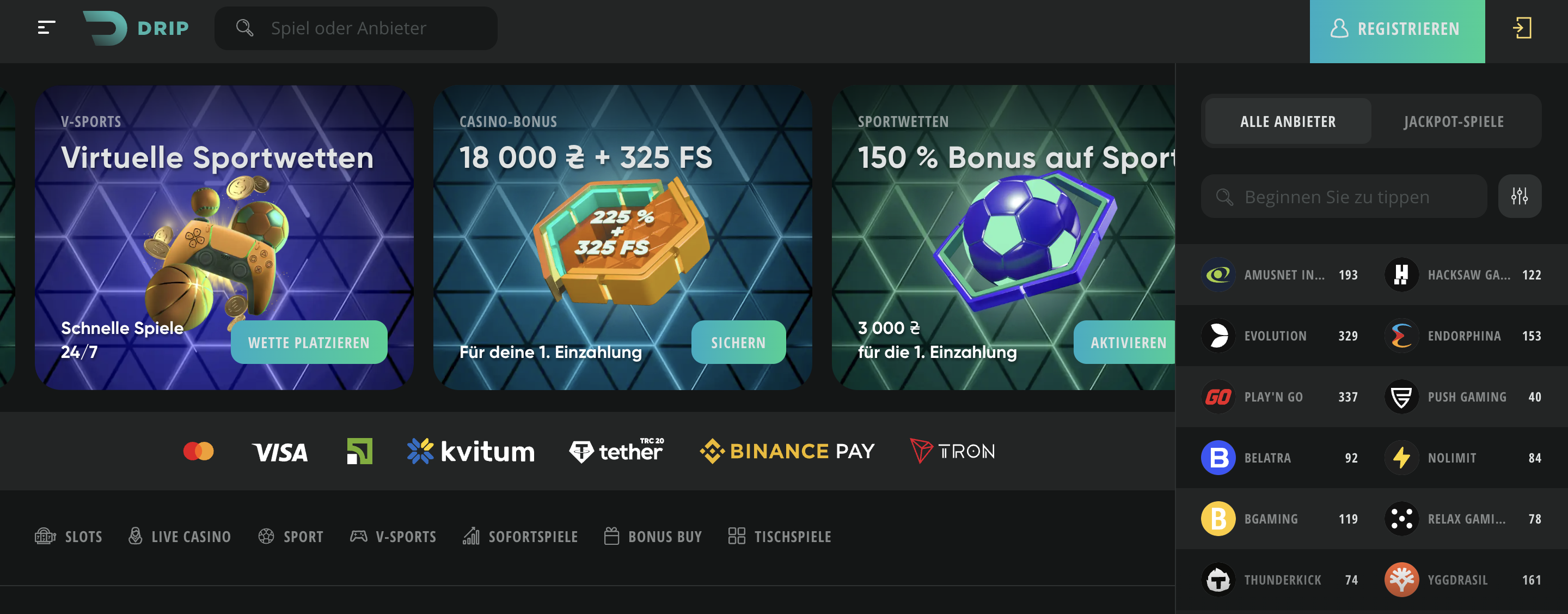Image resolution: width=1568 pixels, height=614 pixels.
Task: Activate sports bonus via Aktivieren
Action: [1125, 342]
